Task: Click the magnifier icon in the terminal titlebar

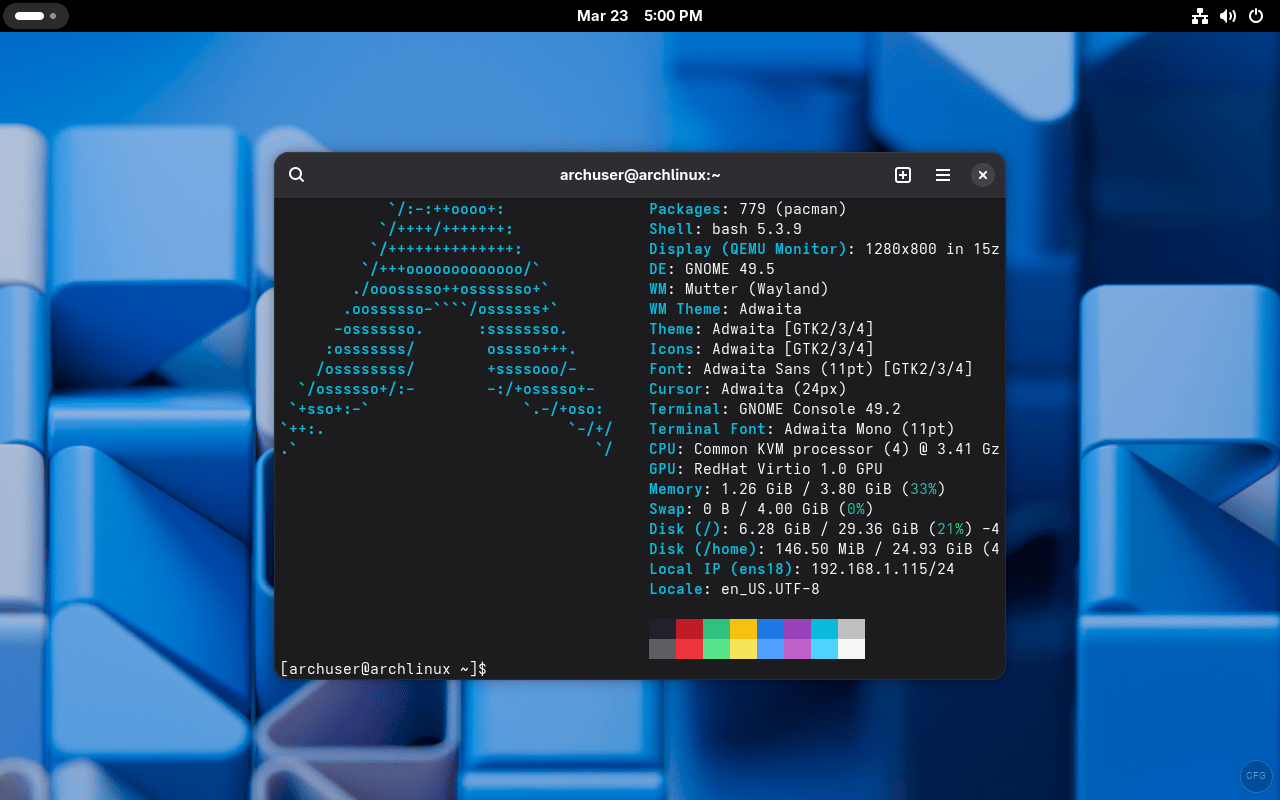Action: pyautogui.click(x=296, y=174)
